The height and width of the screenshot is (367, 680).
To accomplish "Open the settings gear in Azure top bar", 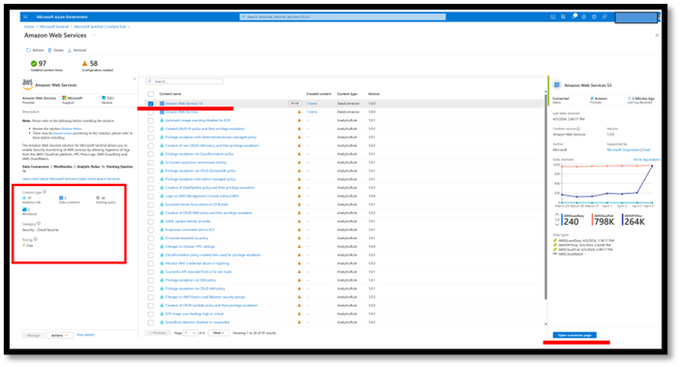I will pos(584,17).
